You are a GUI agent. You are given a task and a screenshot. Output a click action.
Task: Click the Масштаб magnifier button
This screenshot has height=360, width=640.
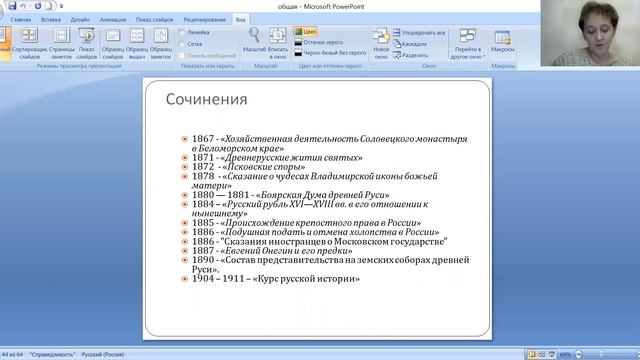254,40
